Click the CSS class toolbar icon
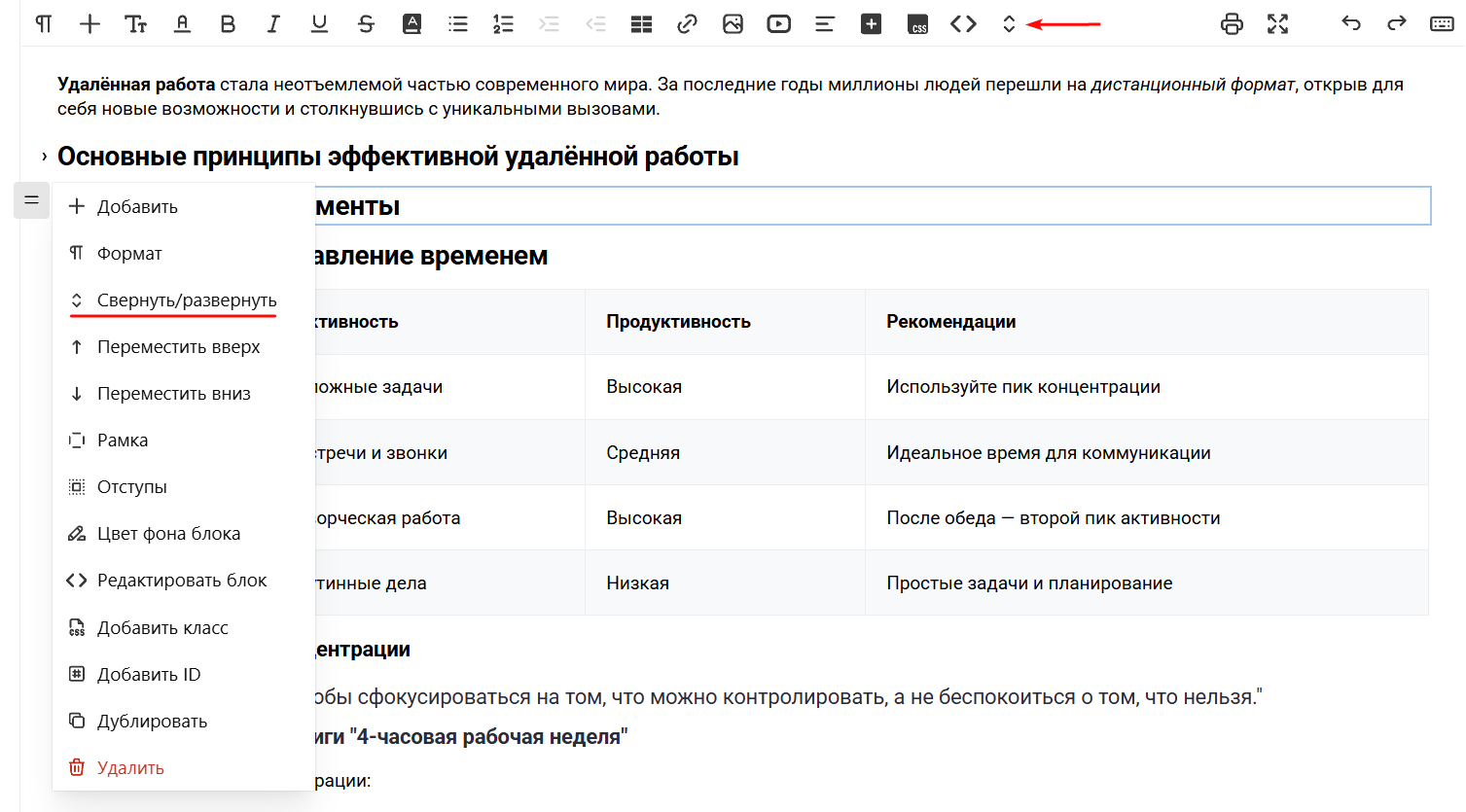Screen dimensions: 1466x812 pos(917,24)
